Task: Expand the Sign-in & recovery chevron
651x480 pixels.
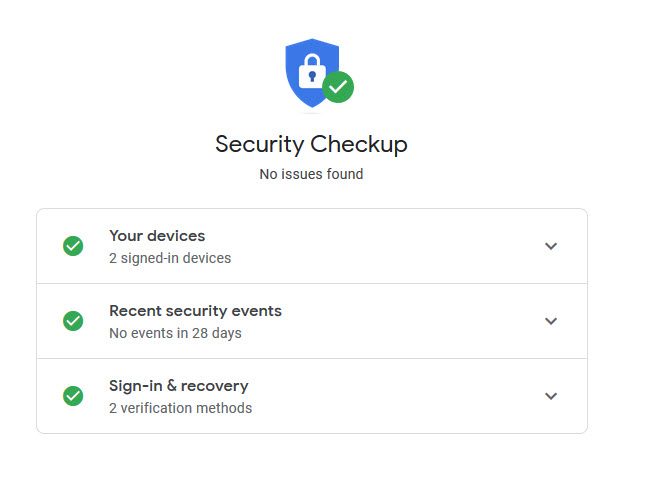Action: point(550,396)
